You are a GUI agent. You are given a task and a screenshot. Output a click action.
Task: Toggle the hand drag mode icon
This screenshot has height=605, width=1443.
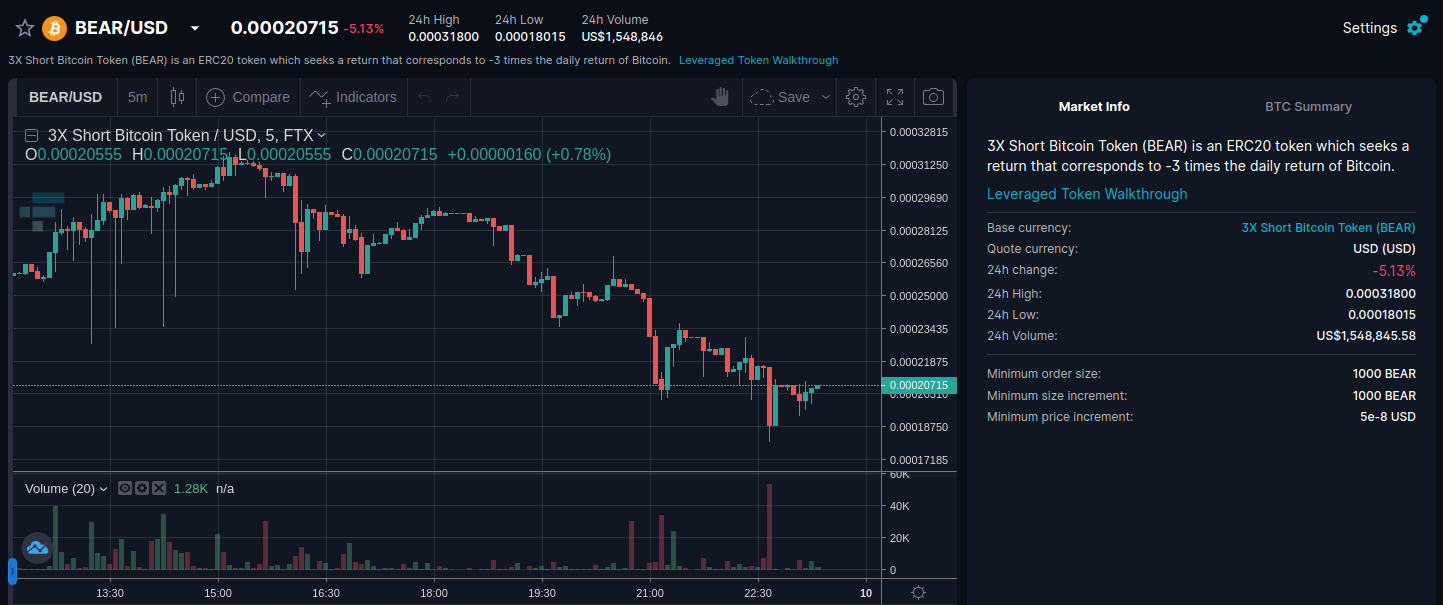[720, 97]
